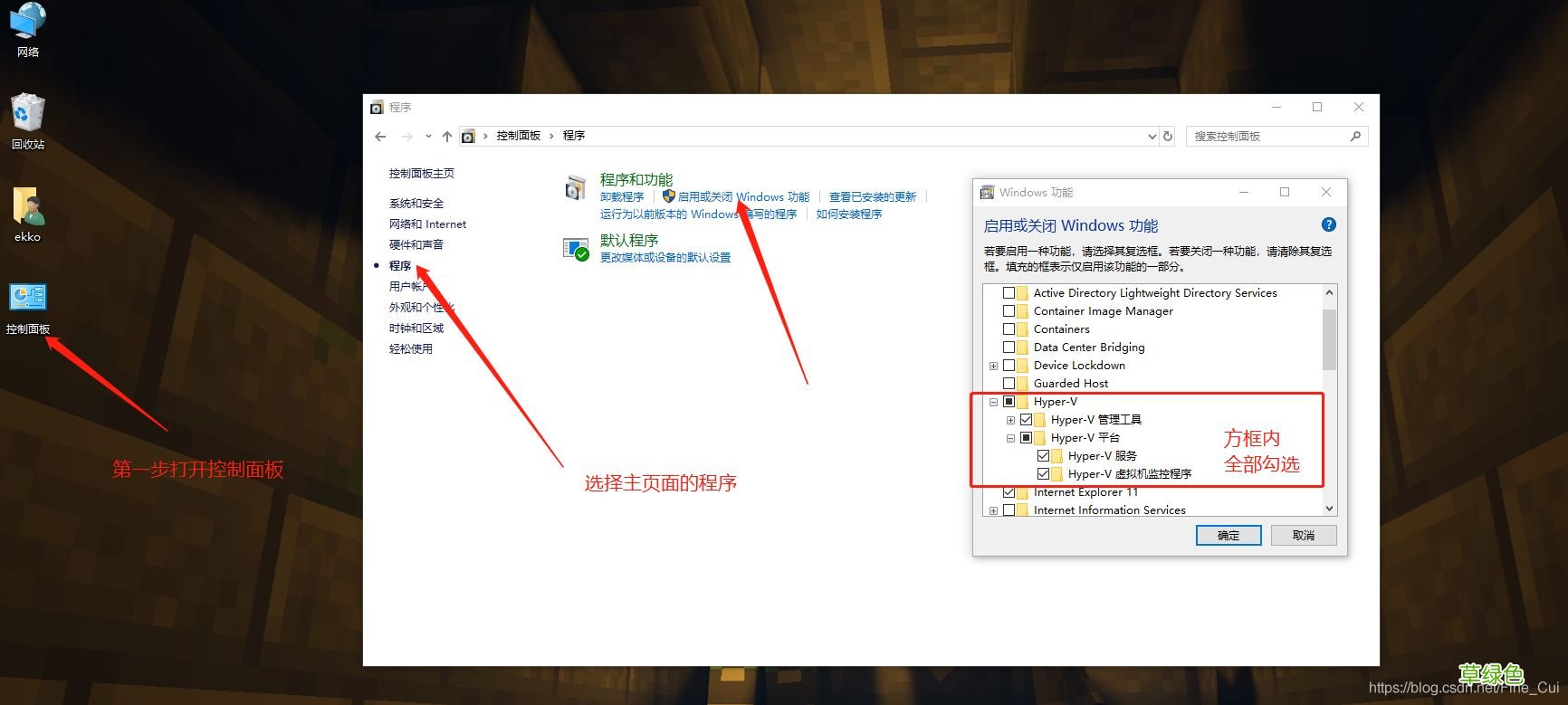Open the 网络 desktop icon

pos(28,29)
